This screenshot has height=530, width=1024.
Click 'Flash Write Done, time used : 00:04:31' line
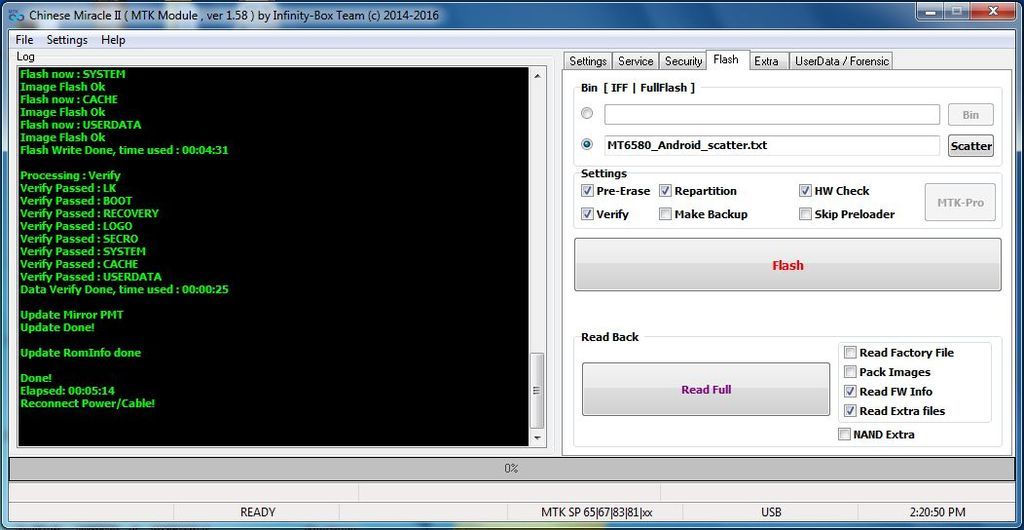tap(124, 150)
